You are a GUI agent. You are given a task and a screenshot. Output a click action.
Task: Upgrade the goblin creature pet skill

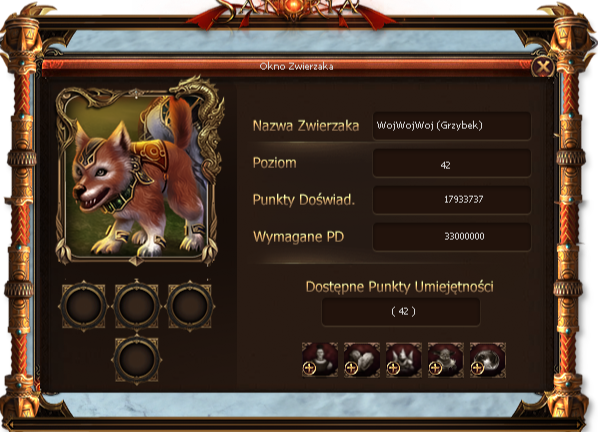click(x=445, y=360)
